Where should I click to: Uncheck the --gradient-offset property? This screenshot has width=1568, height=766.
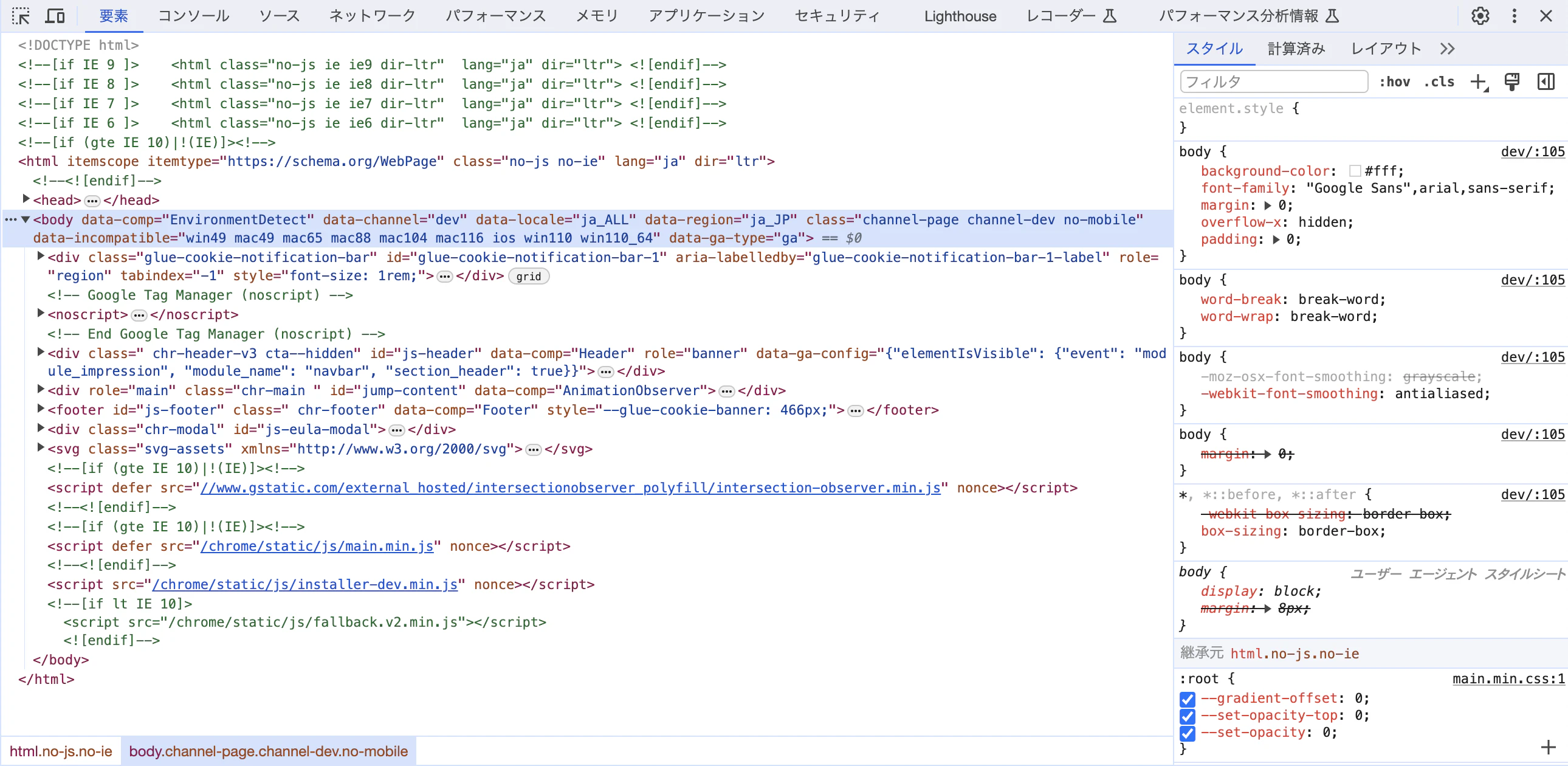[1188, 699]
